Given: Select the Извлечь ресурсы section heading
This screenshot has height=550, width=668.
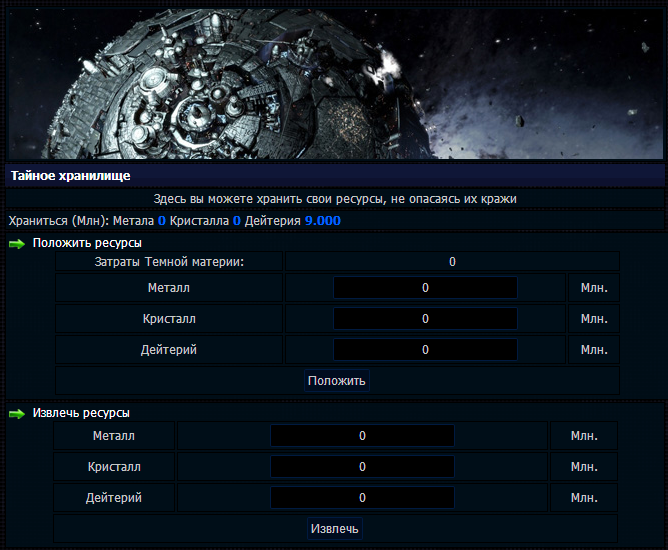Looking at the screenshot, I should point(81,413).
